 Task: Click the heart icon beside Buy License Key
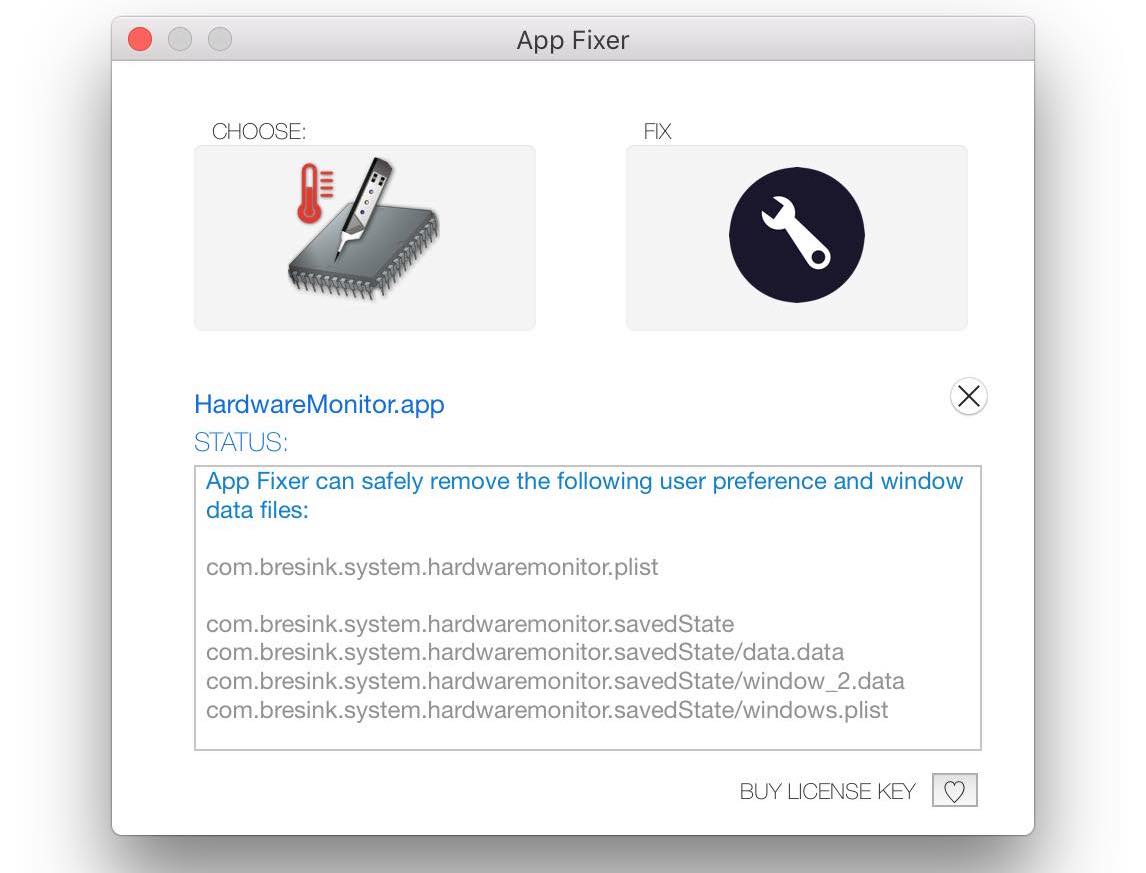pos(954,790)
